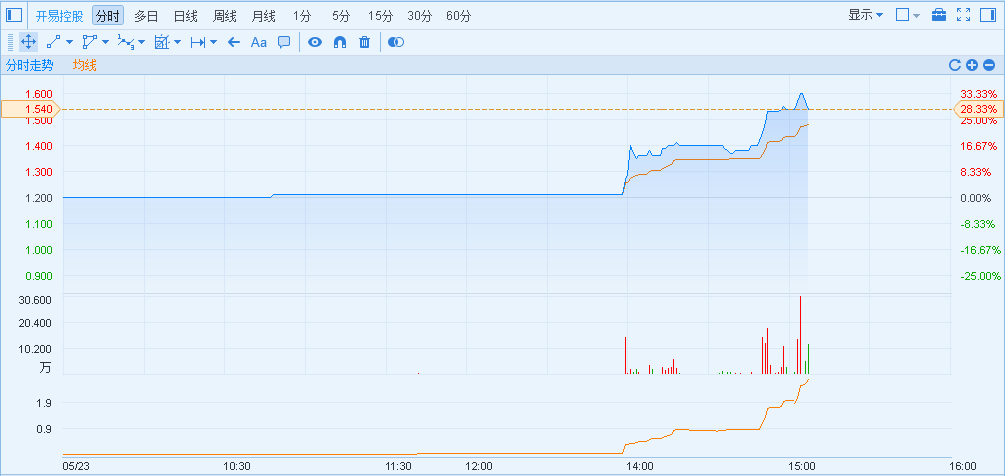Toggle drawings visibility with eye icon
Image resolution: width=1005 pixels, height=476 pixels.
(315, 42)
